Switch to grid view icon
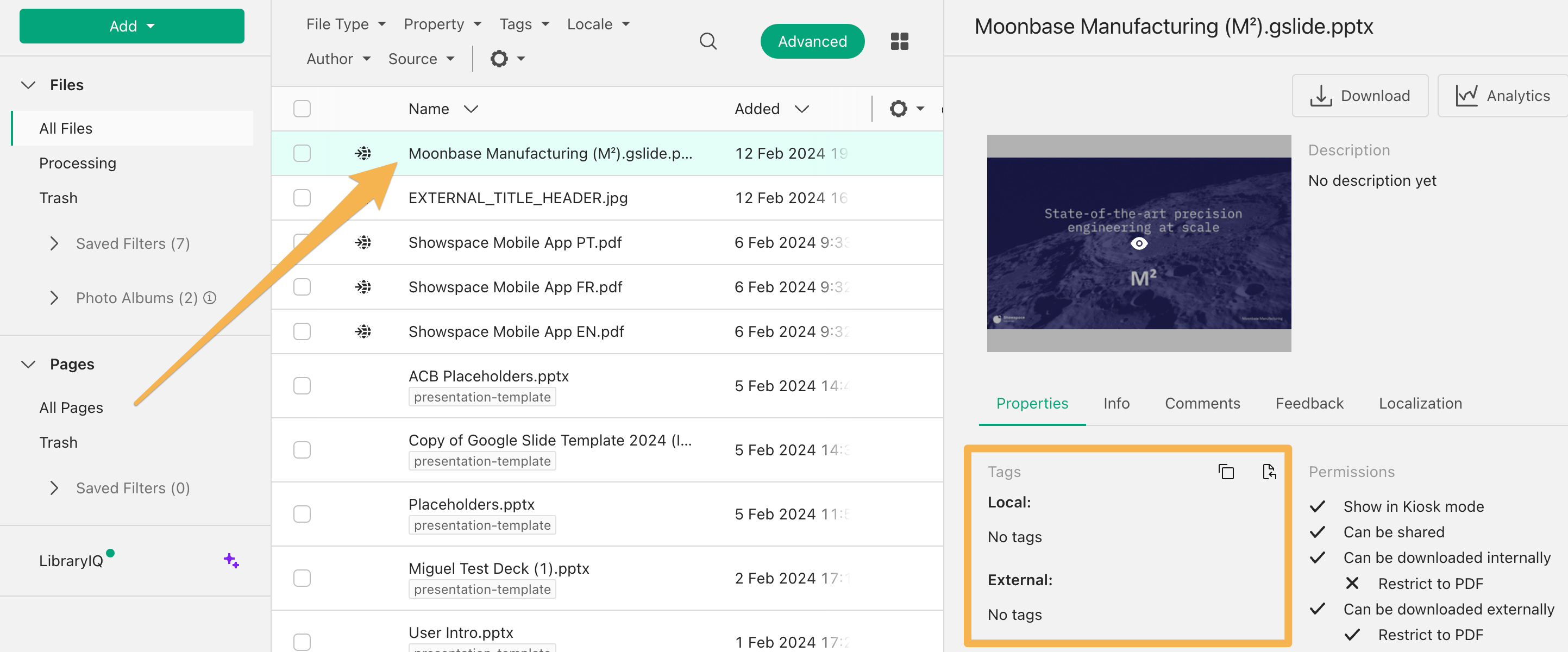The image size is (1568, 652). click(x=899, y=41)
